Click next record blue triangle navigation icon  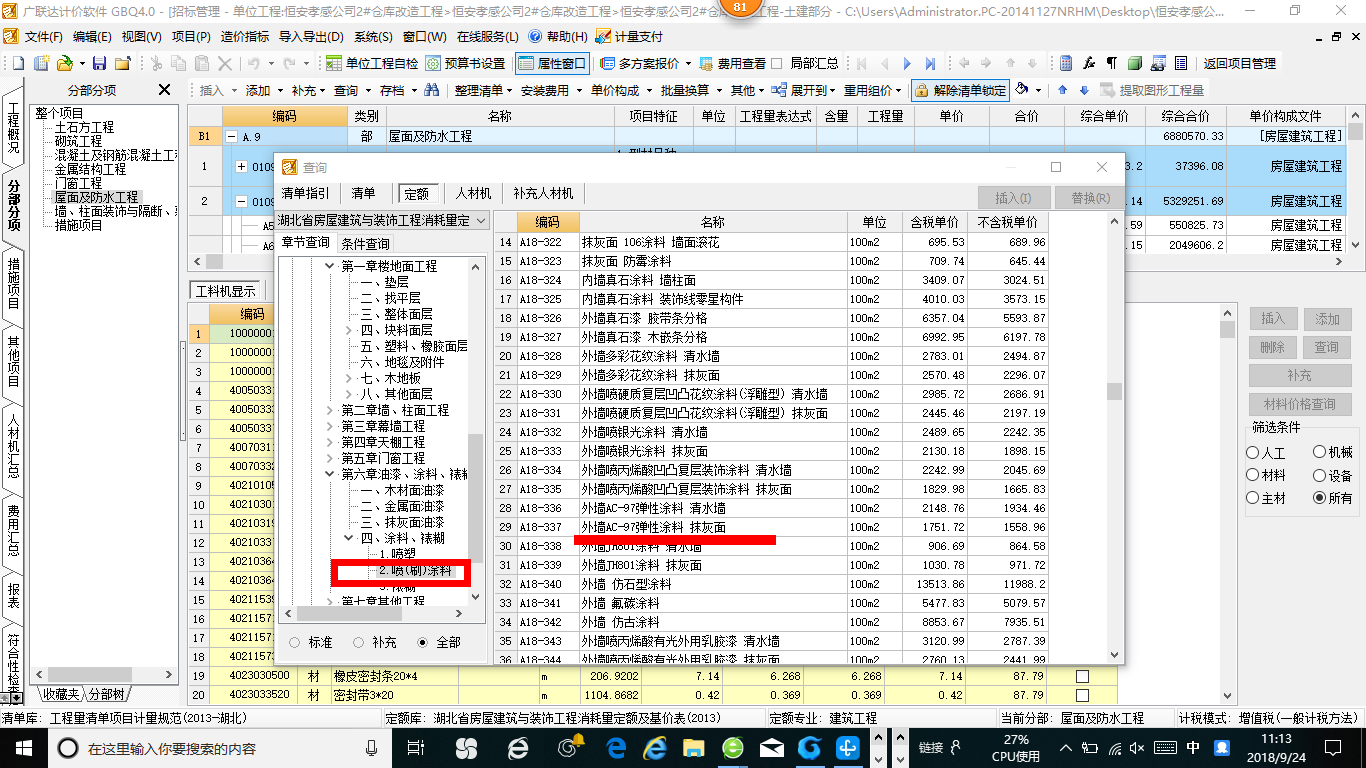[x=908, y=63]
